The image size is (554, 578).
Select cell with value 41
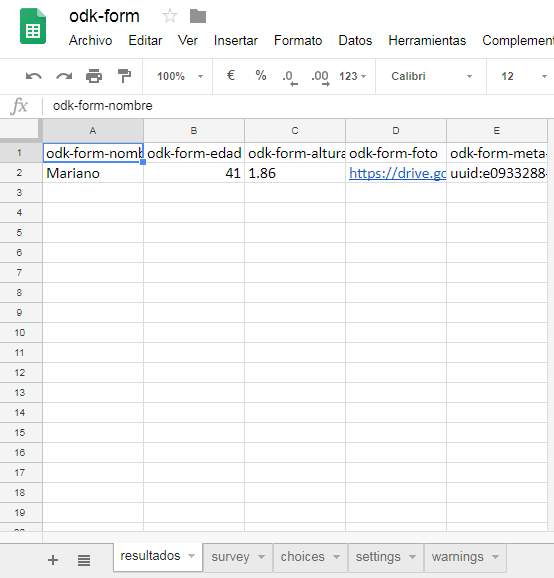tap(194, 173)
